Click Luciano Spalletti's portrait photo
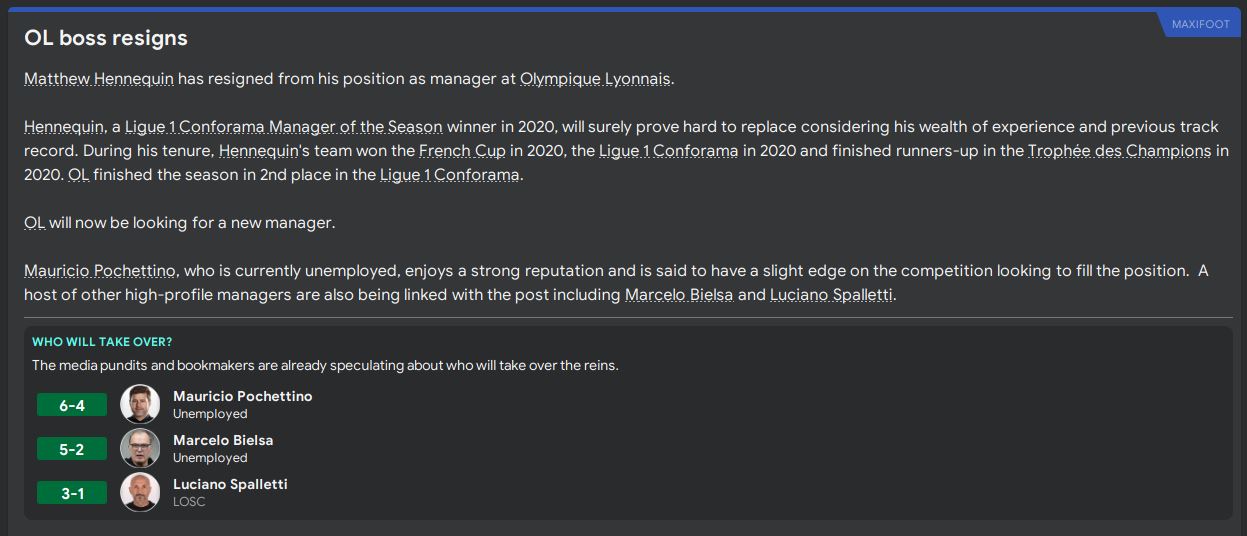This screenshot has width=1247, height=536. (140, 492)
